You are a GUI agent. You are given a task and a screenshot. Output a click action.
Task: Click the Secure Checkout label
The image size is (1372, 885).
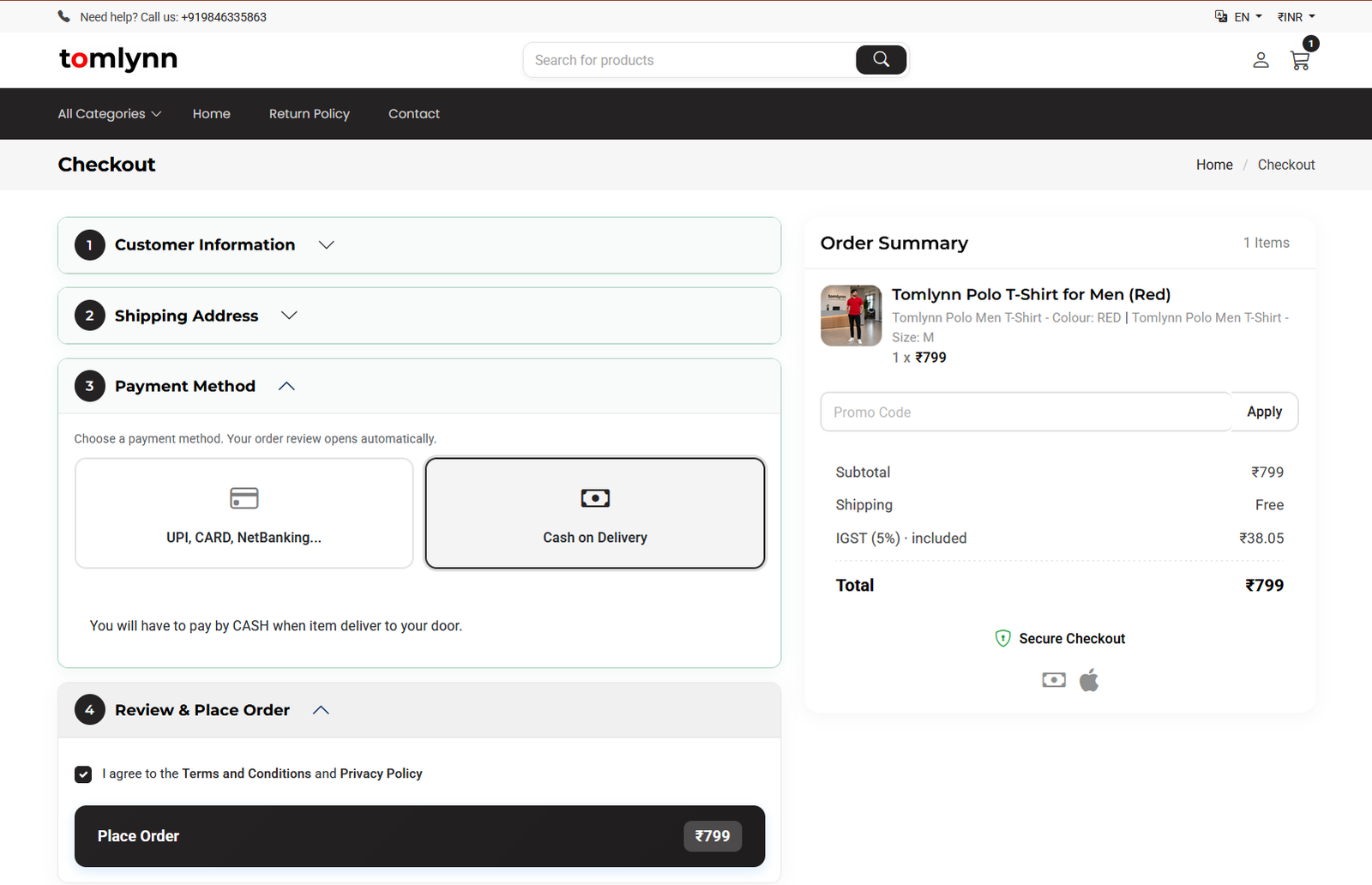pos(1072,639)
